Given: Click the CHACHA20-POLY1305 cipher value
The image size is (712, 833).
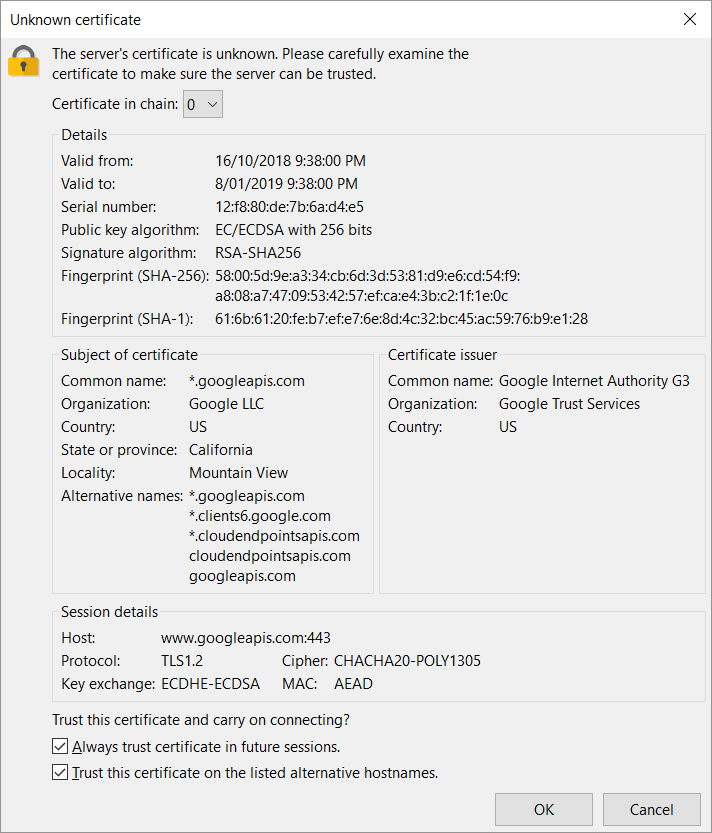Looking at the screenshot, I should pos(407,661).
